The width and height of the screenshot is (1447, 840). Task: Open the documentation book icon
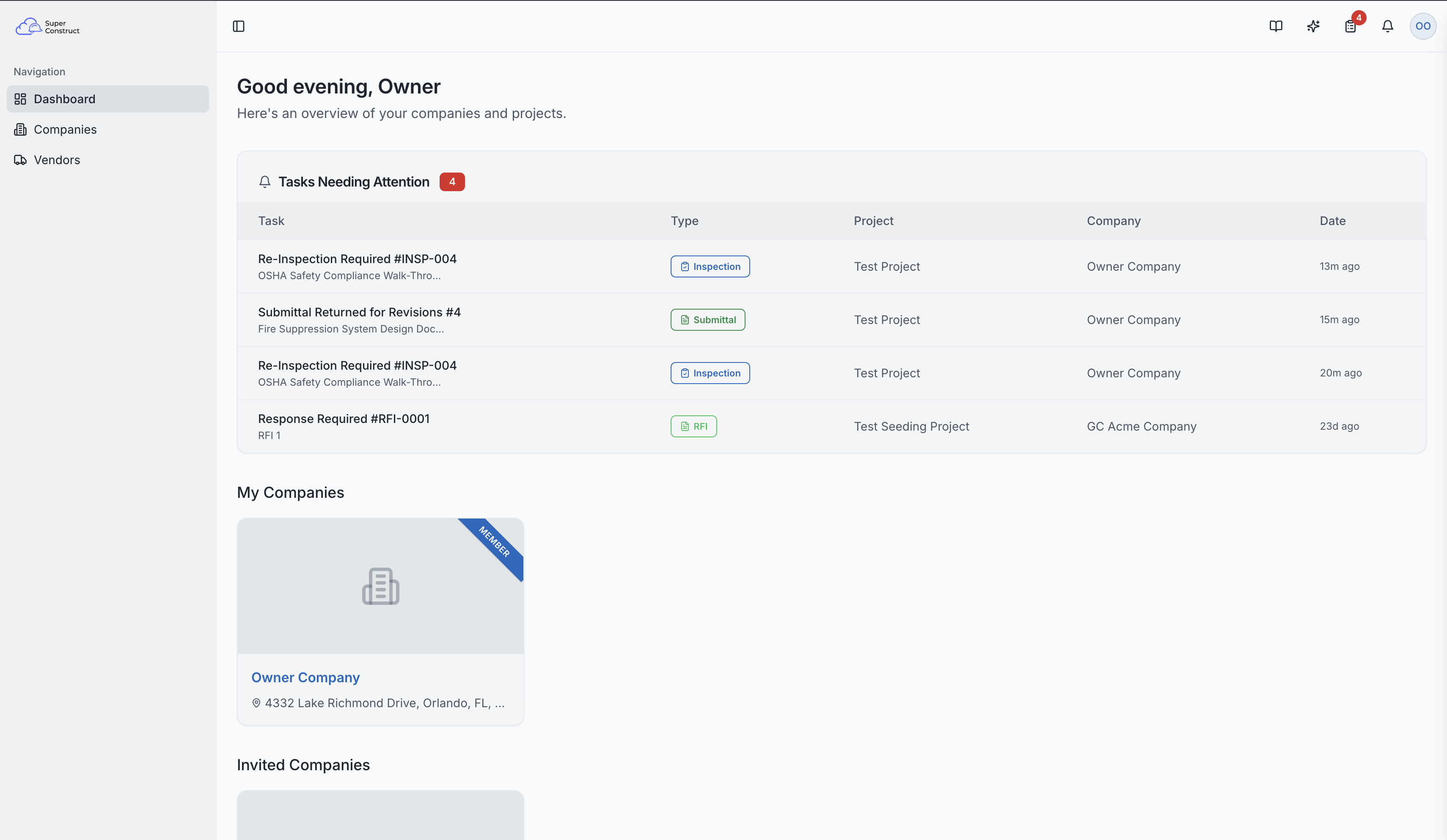click(x=1276, y=26)
